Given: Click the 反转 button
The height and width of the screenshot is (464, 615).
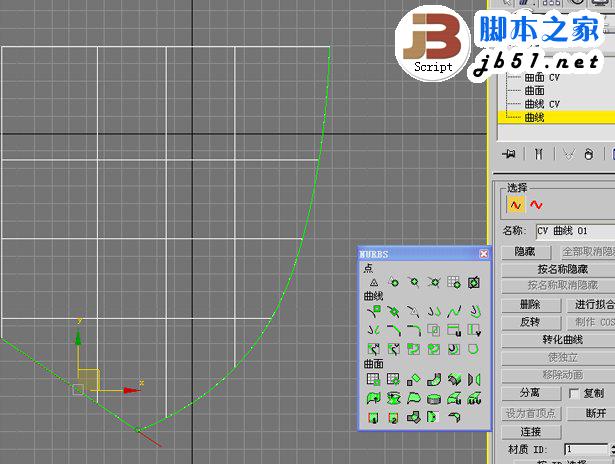Looking at the screenshot, I should pos(531,322).
